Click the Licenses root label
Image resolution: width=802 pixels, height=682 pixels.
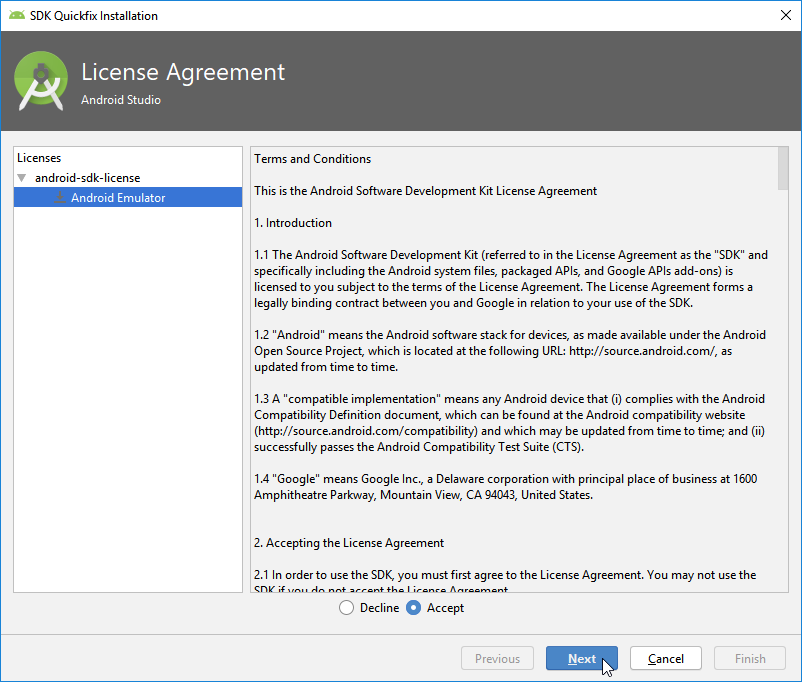[39, 158]
